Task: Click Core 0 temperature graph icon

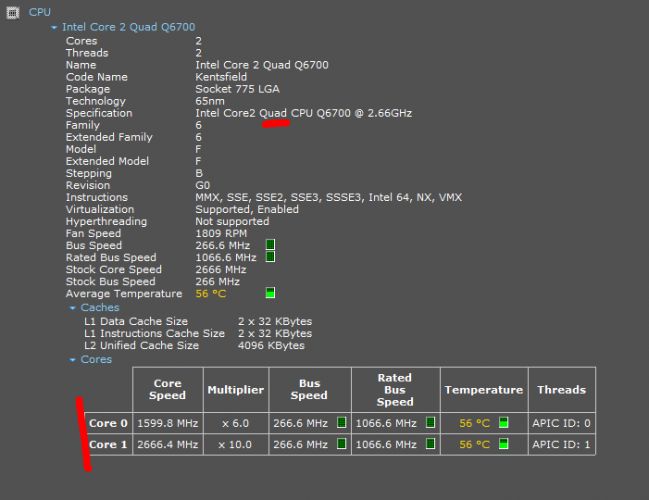Action: [503, 423]
